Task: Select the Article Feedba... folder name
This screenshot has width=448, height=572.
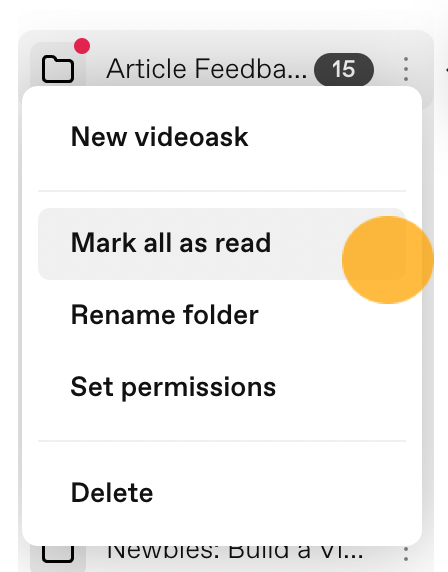Action: coord(206,69)
